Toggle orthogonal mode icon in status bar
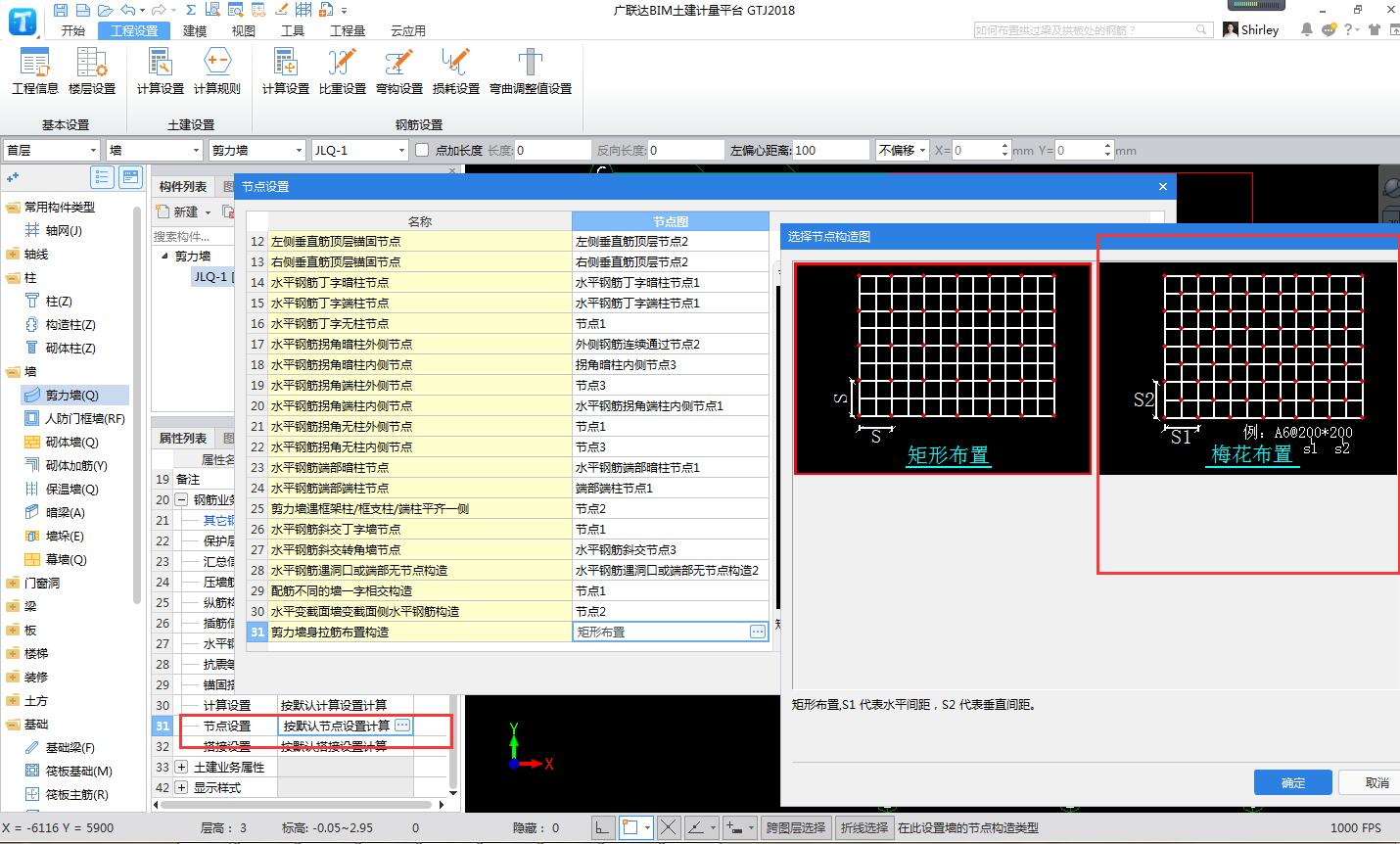This screenshot has width=1400, height=844. pyautogui.click(x=604, y=827)
